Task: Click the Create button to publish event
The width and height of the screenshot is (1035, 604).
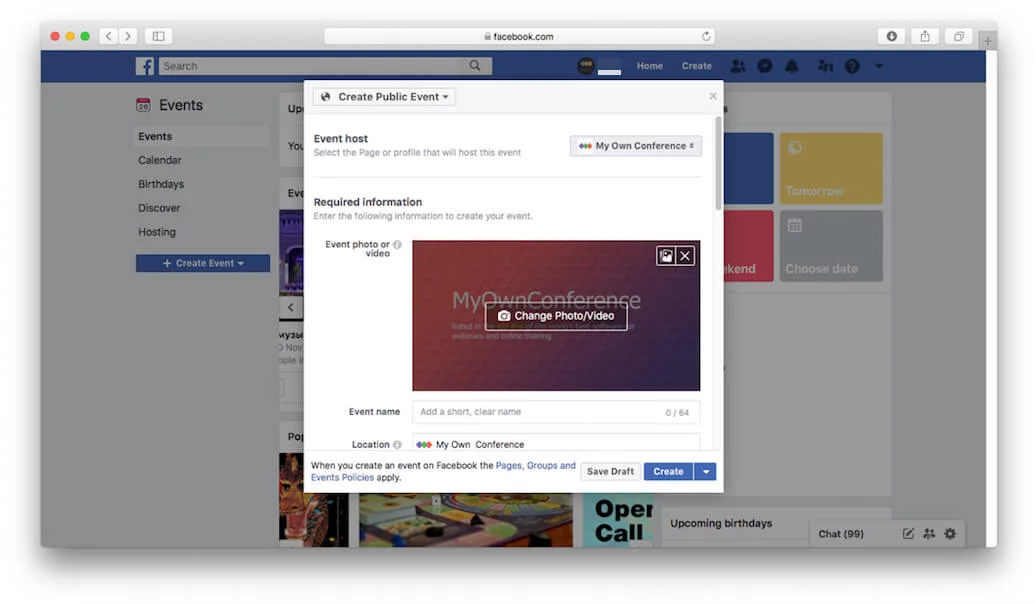Action: pyautogui.click(x=668, y=471)
